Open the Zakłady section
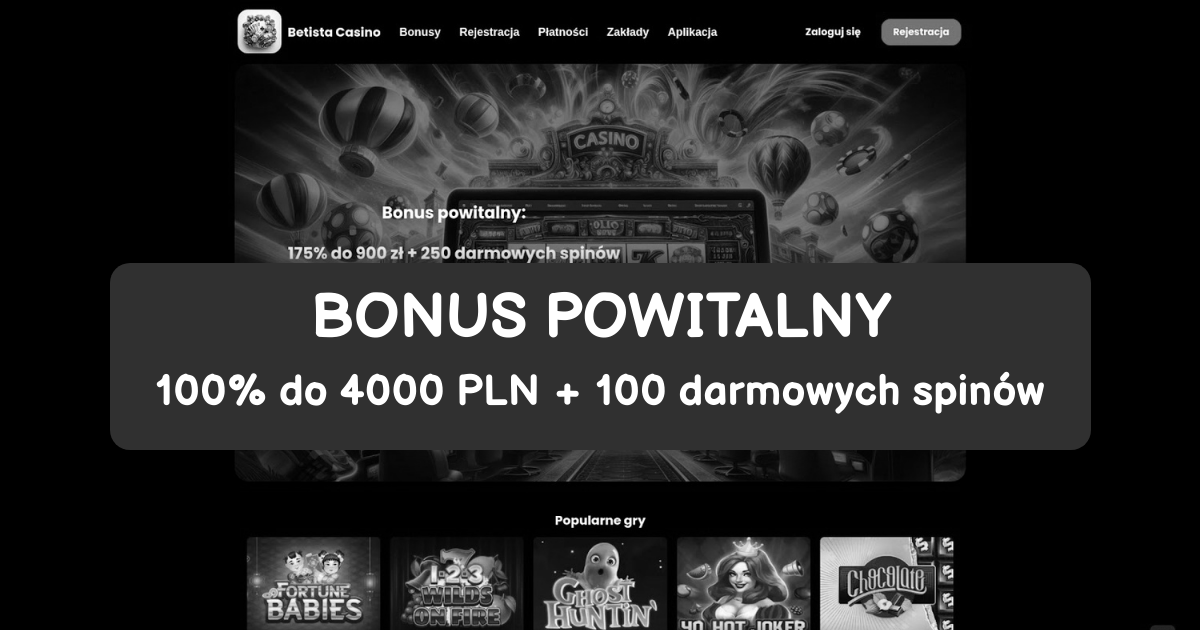Screen dimensions: 1200x630 pos(628,32)
